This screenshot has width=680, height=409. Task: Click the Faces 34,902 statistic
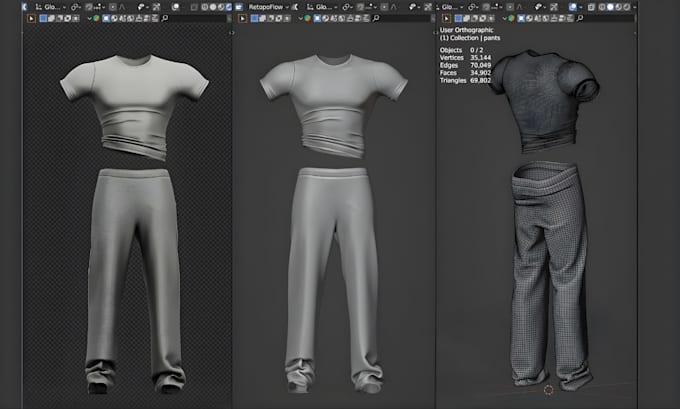[x=465, y=73]
